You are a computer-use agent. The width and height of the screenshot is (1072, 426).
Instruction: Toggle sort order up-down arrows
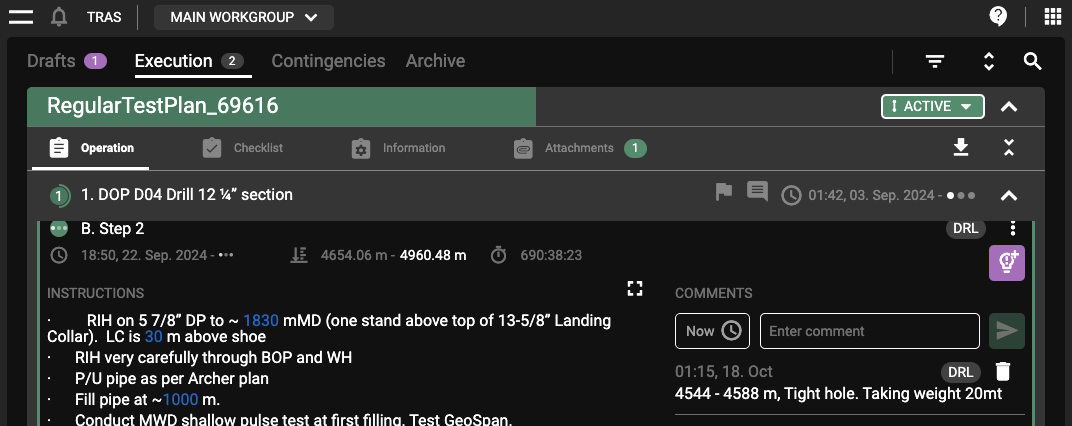click(x=989, y=61)
